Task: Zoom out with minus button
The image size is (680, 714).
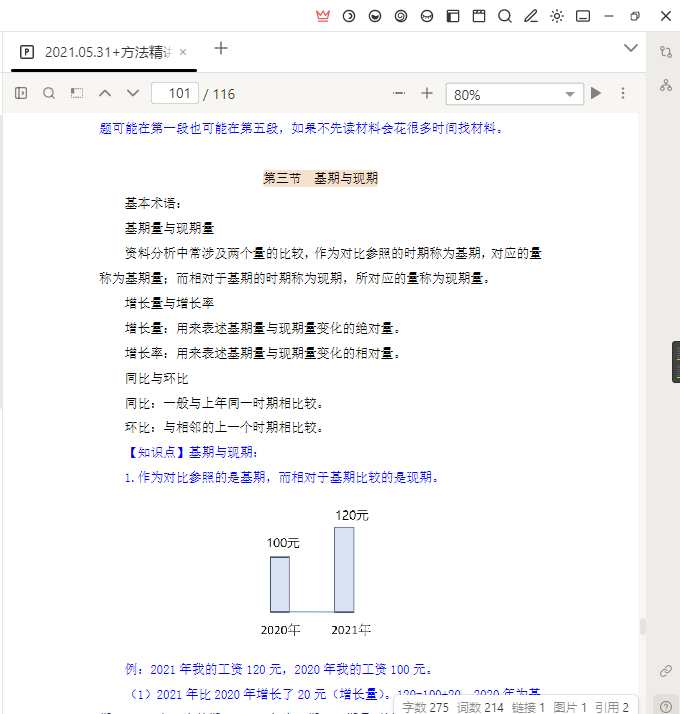Action: point(399,93)
